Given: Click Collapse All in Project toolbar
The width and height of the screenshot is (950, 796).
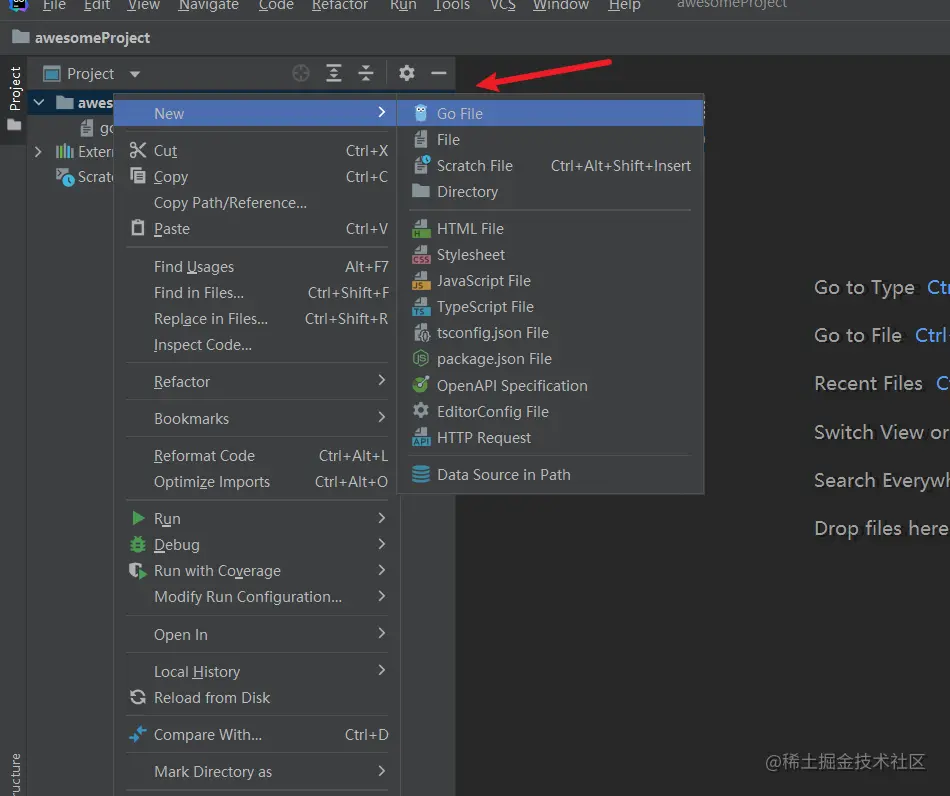Looking at the screenshot, I should point(366,73).
